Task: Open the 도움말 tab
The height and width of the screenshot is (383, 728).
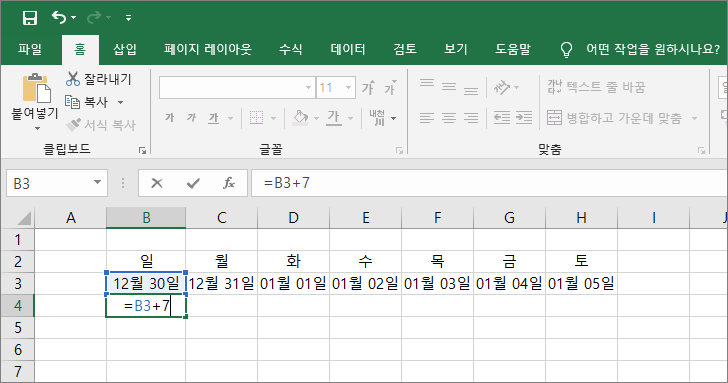Action: click(513, 49)
